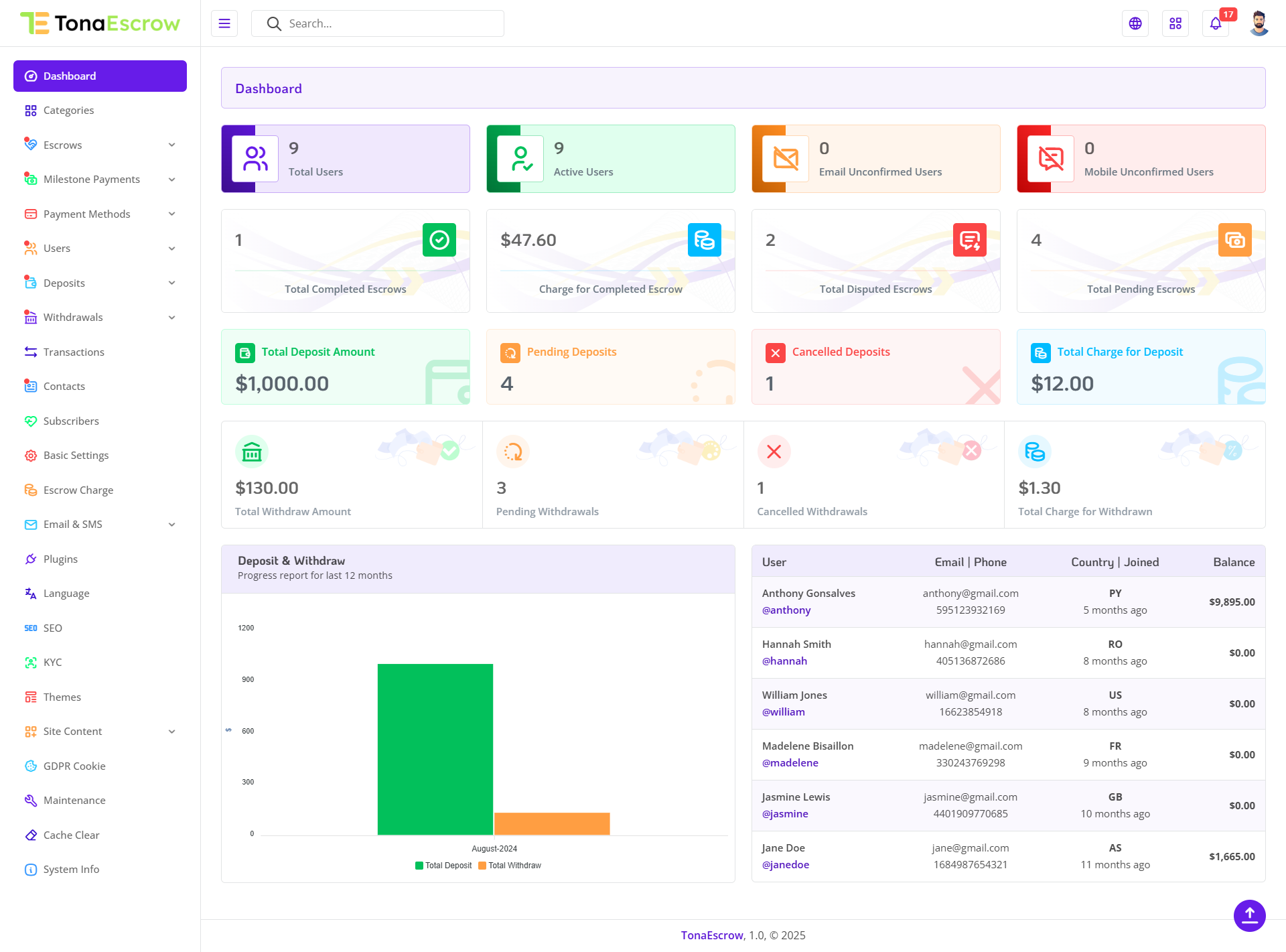Toggle Total Withdraw series in chart legend
The image size is (1286, 952).
coord(510,866)
